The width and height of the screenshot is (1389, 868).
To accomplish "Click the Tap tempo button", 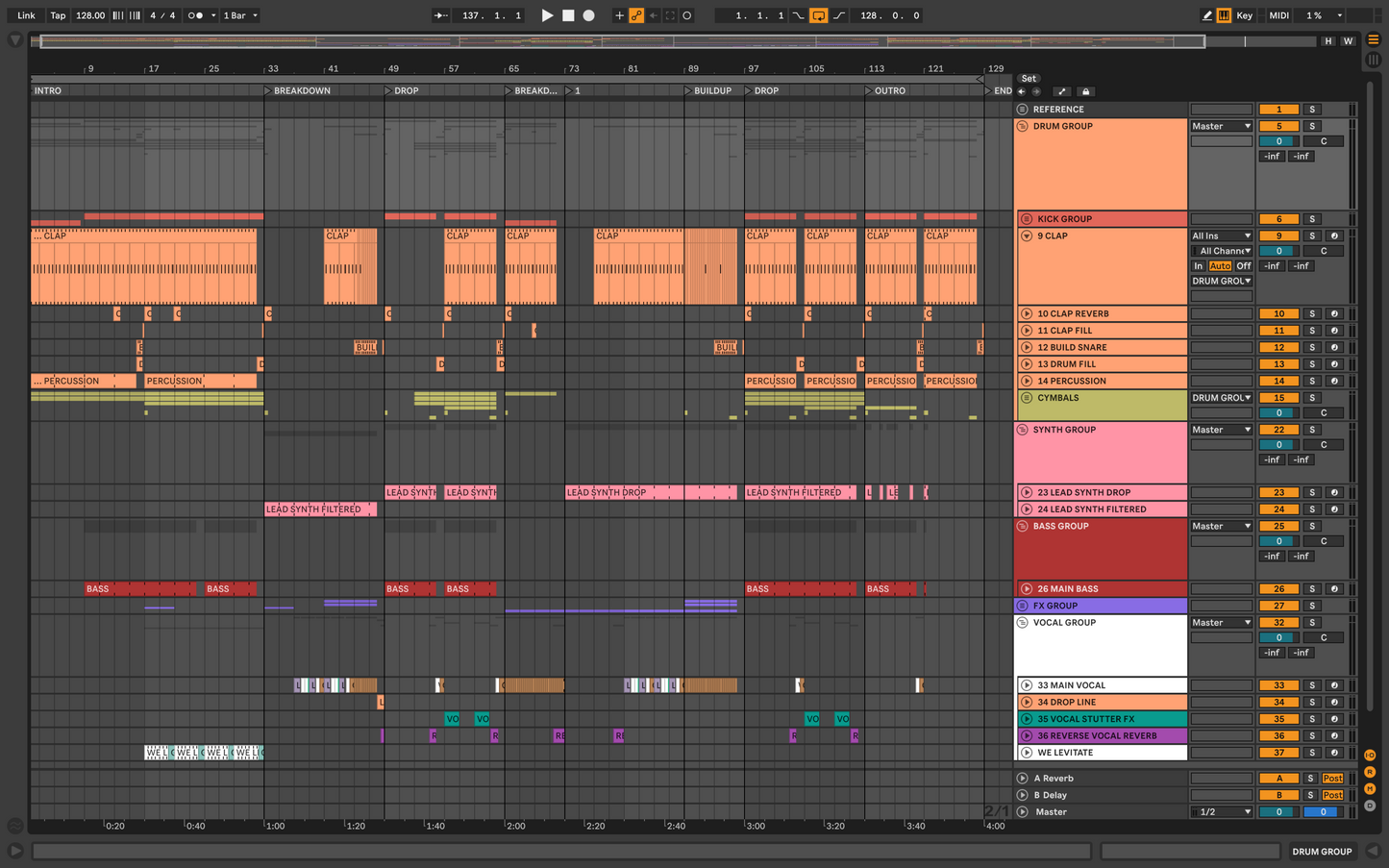I will tap(59, 15).
